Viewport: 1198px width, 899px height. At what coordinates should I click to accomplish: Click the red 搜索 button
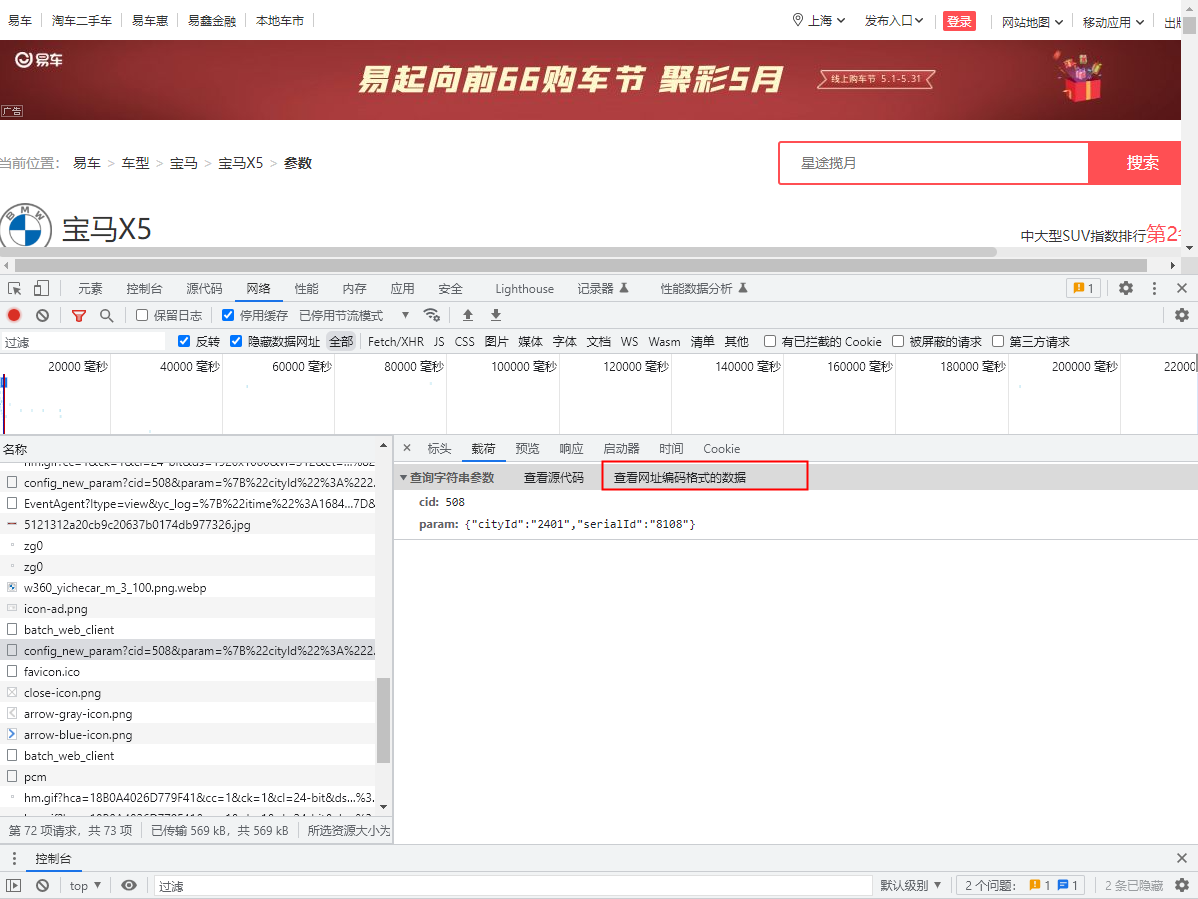pyautogui.click(x=1135, y=163)
